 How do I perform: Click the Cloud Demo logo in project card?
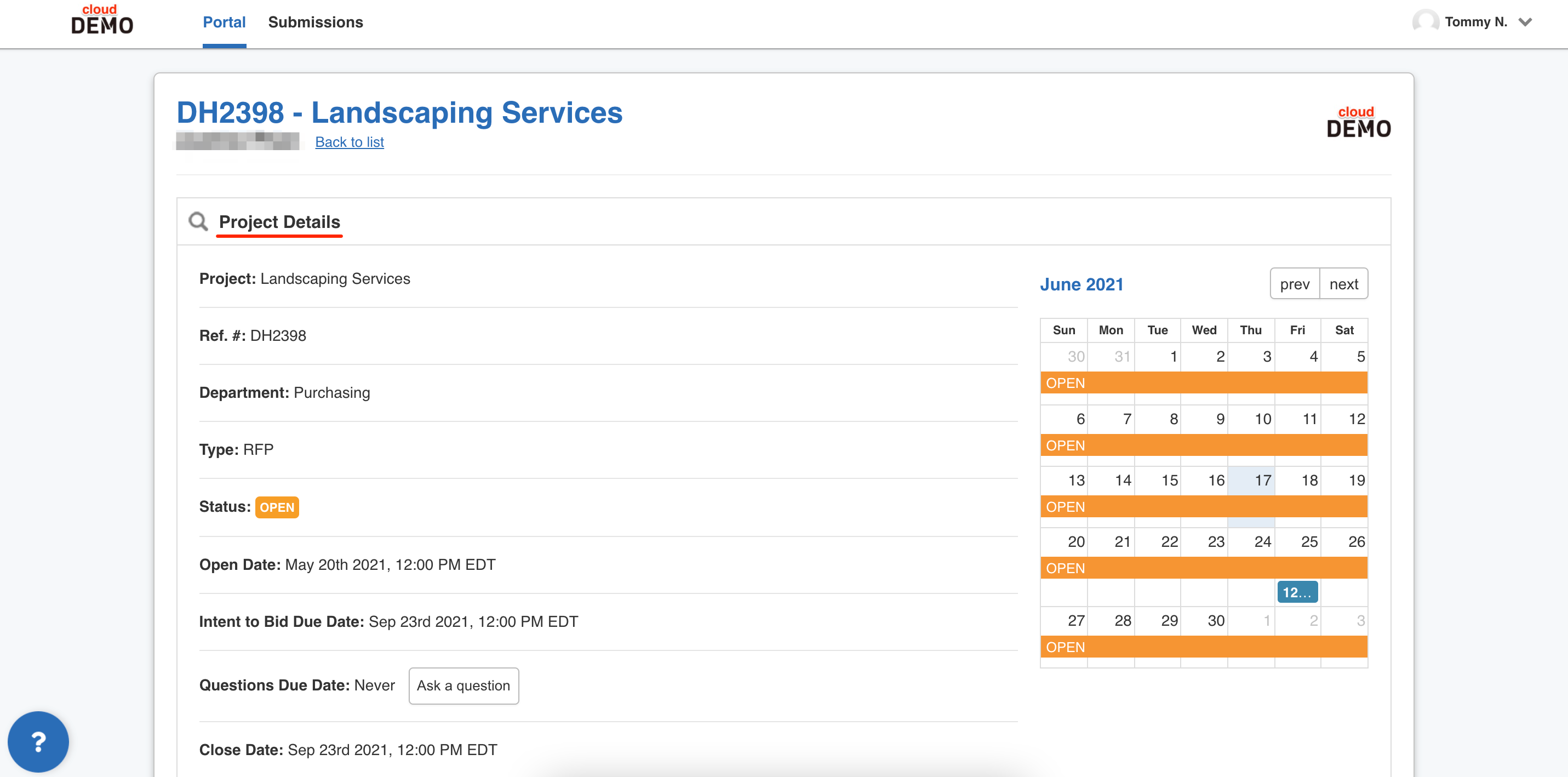tap(1359, 122)
